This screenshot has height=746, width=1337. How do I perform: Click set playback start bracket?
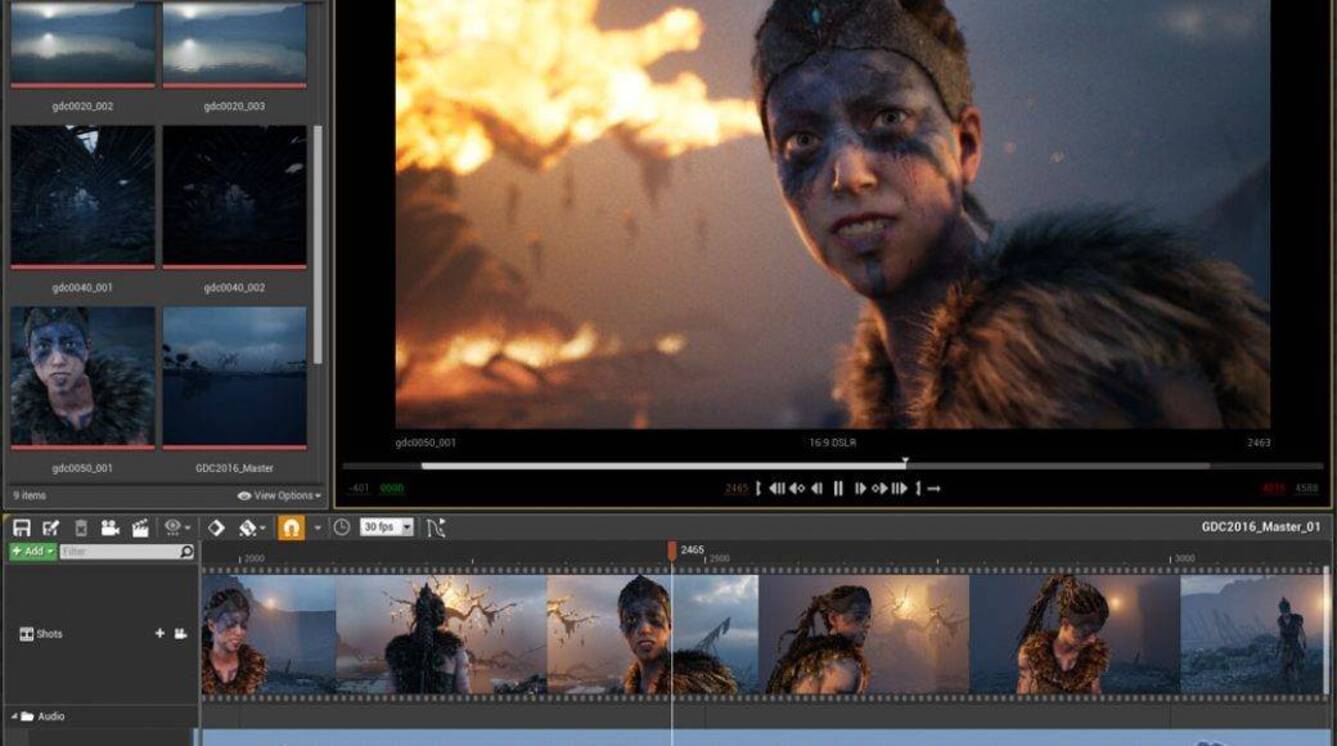click(x=758, y=488)
